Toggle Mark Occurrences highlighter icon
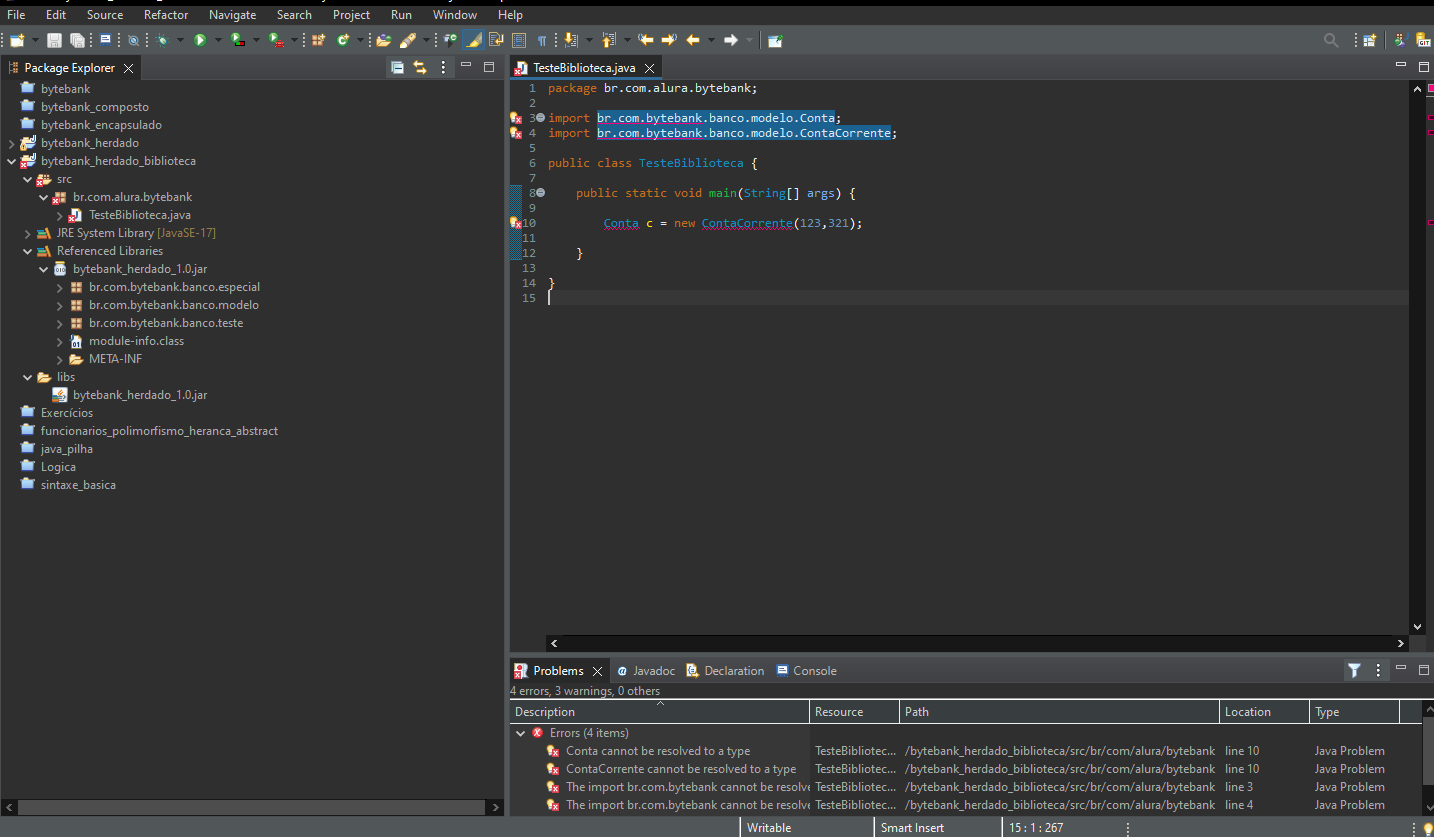 pyautogui.click(x=473, y=40)
